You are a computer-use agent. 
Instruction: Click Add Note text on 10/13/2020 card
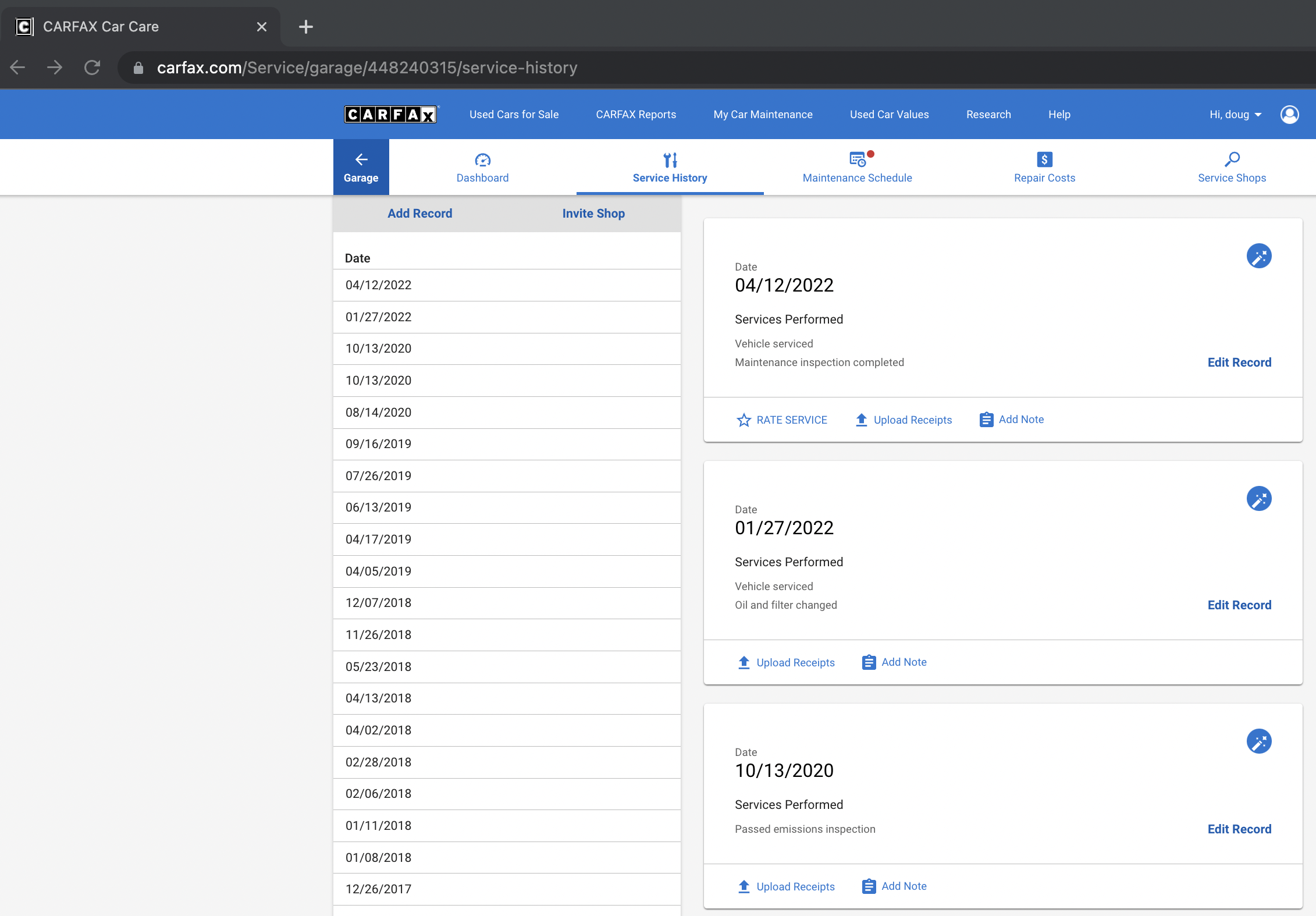click(904, 886)
